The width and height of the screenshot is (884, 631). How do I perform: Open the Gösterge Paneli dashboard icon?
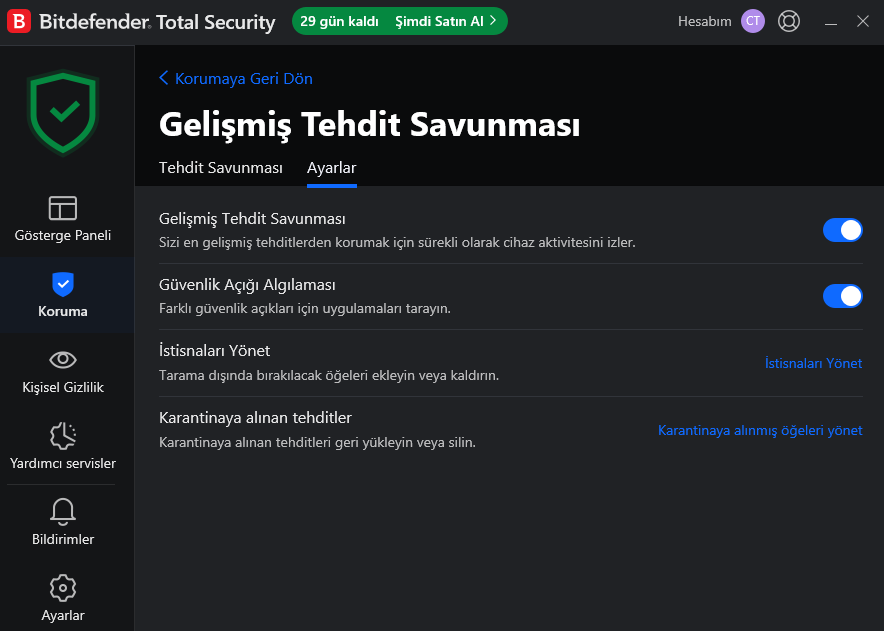tap(63, 208)
